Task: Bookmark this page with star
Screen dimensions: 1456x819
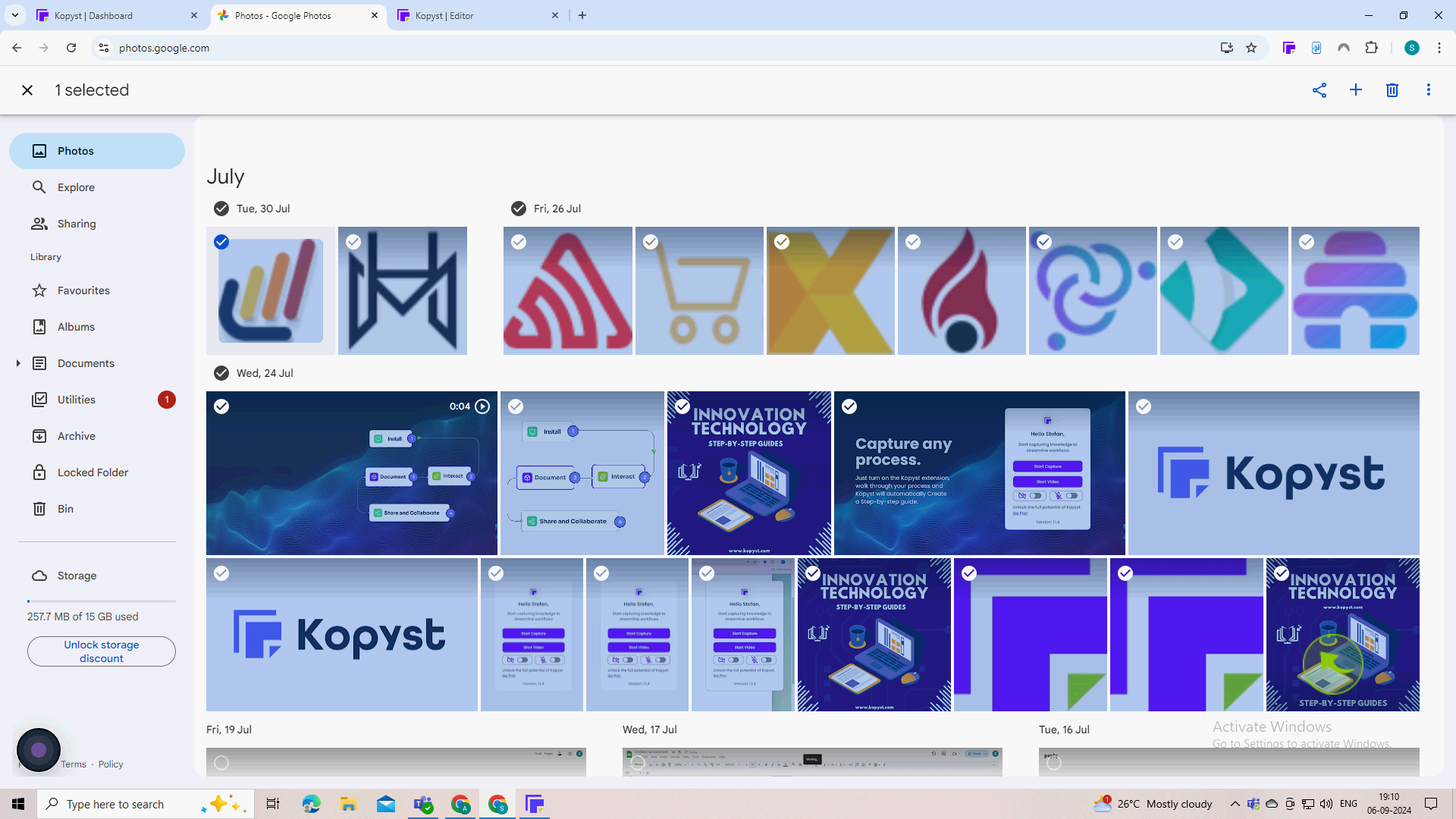Action: (1251, 48)
